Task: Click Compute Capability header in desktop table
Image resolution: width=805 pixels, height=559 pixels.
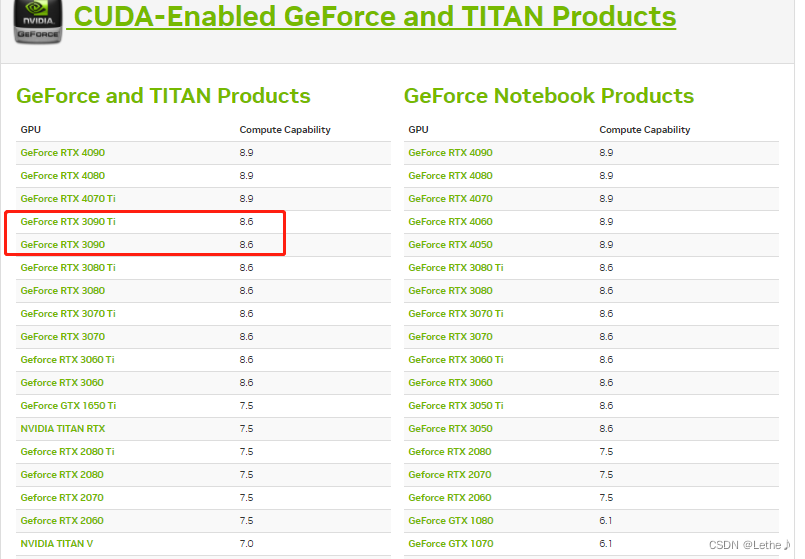Action: [285, 130]
